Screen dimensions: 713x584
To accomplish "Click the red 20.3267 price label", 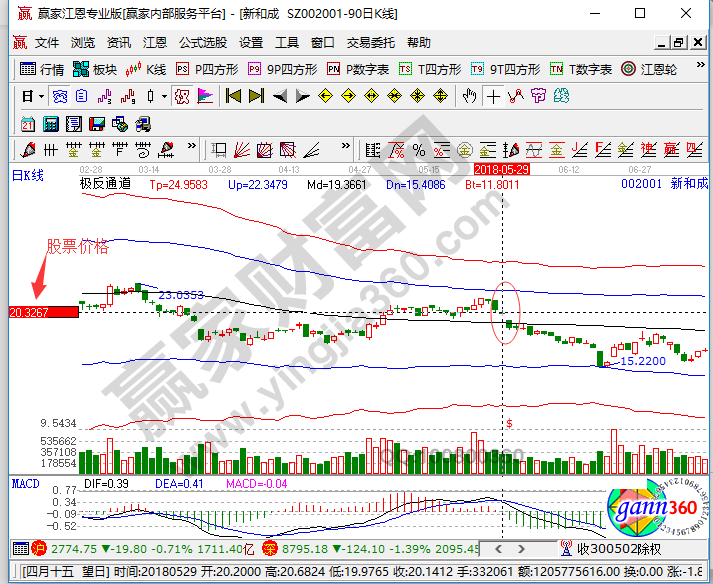I will [x=42, y=312].
